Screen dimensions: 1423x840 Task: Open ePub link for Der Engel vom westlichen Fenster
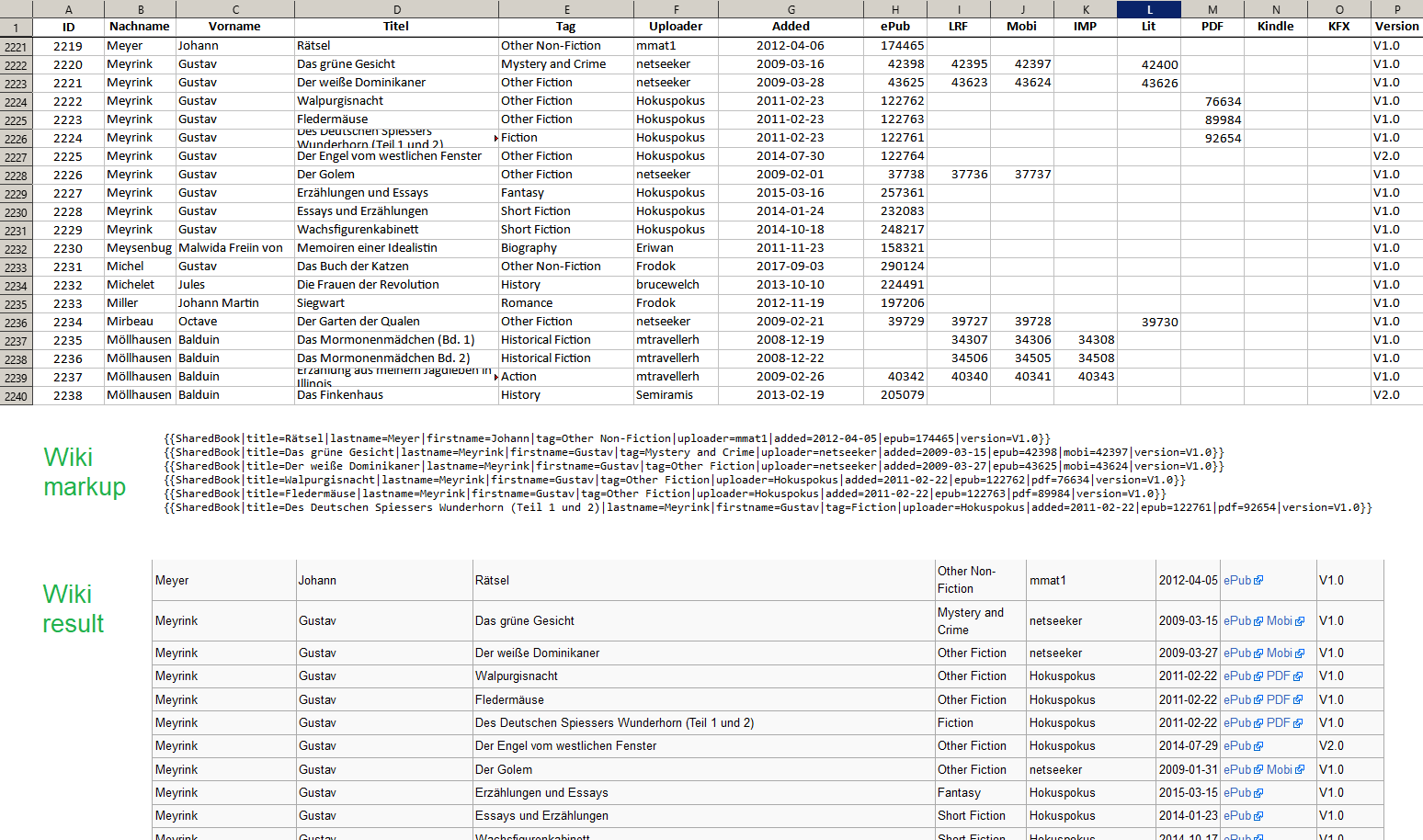[x=1243, y=746]
